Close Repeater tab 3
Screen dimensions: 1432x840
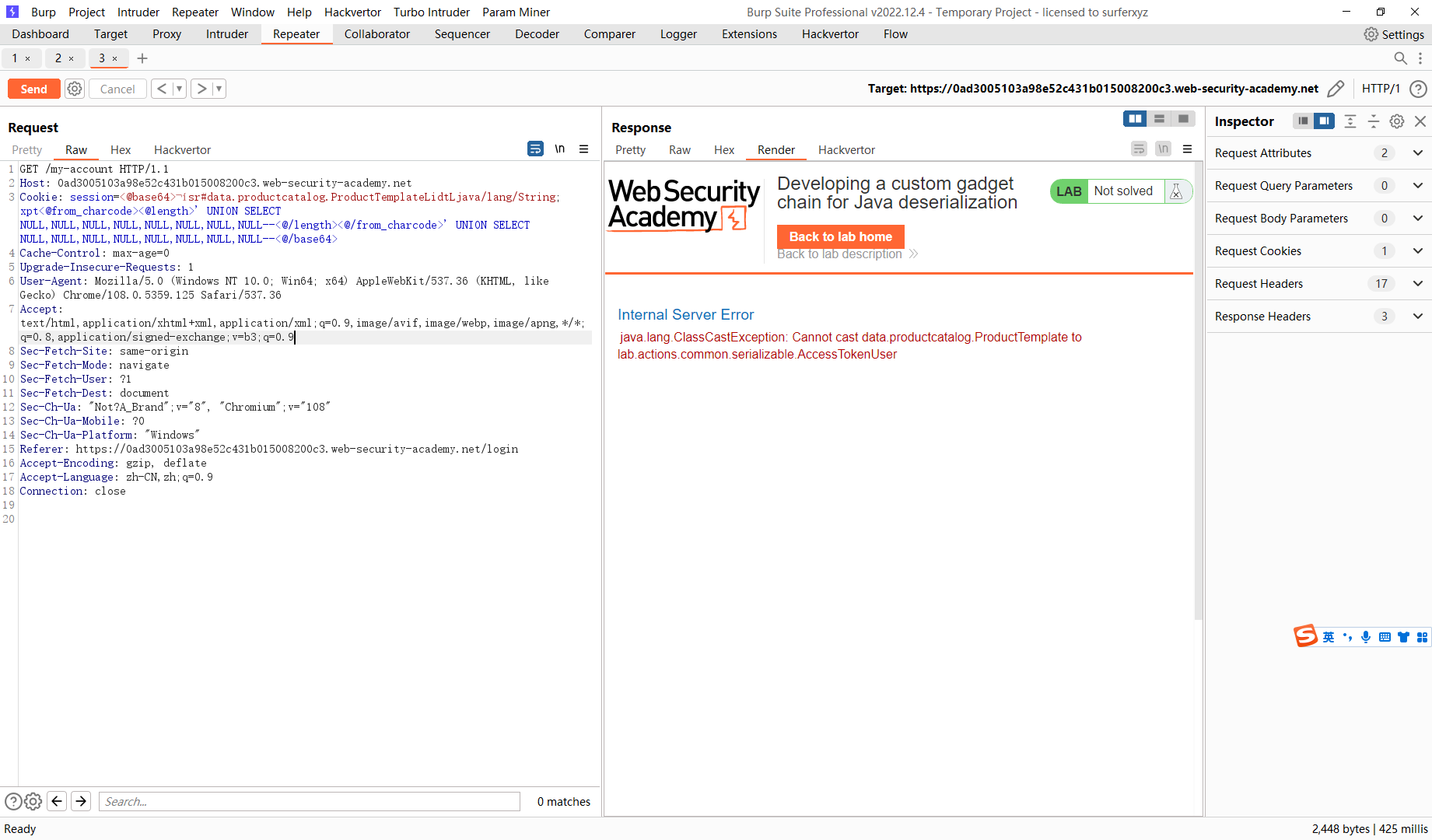coord(115,58)
